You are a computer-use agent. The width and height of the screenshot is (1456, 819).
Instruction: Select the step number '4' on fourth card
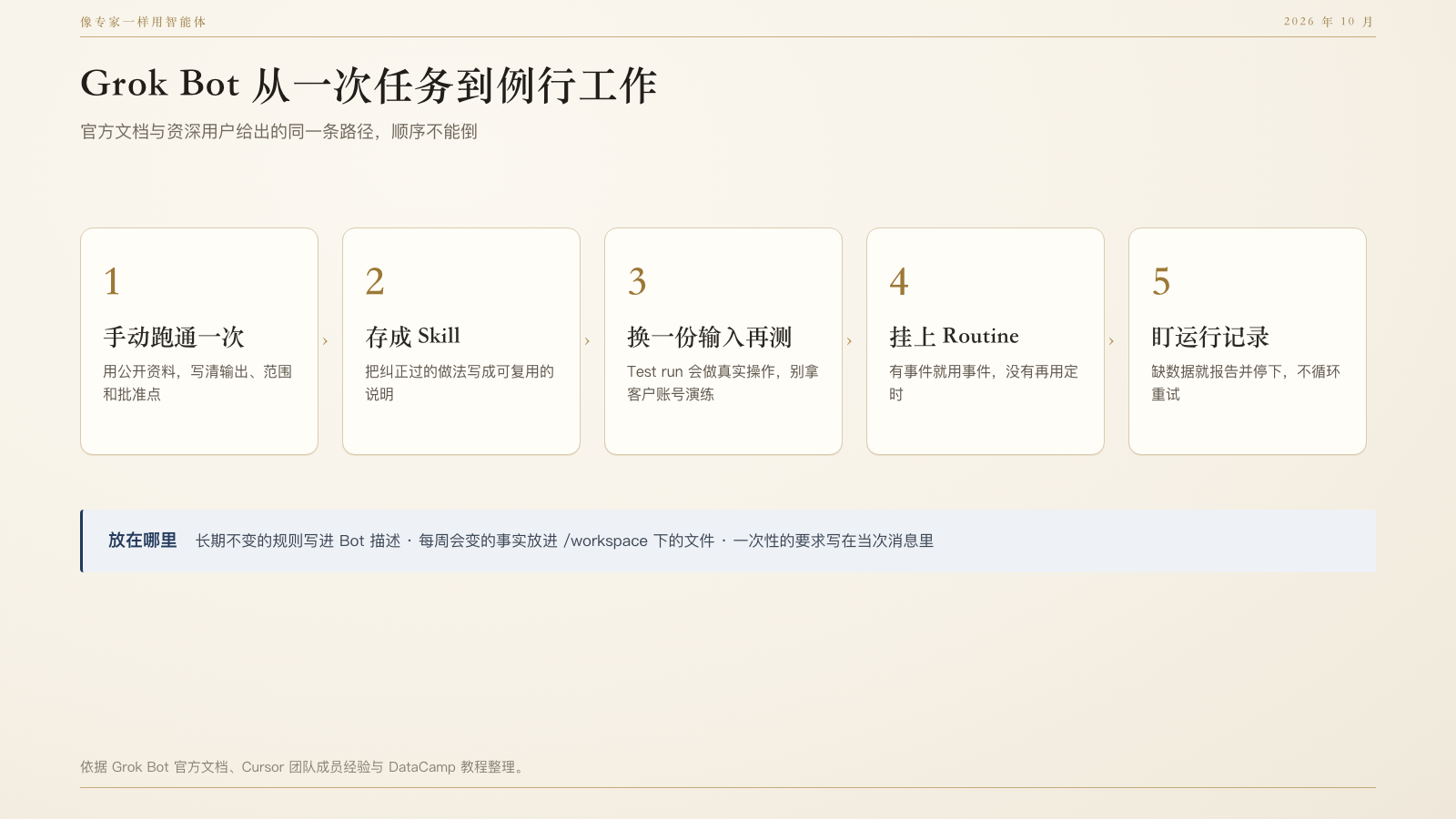click(x=899, y=282)
